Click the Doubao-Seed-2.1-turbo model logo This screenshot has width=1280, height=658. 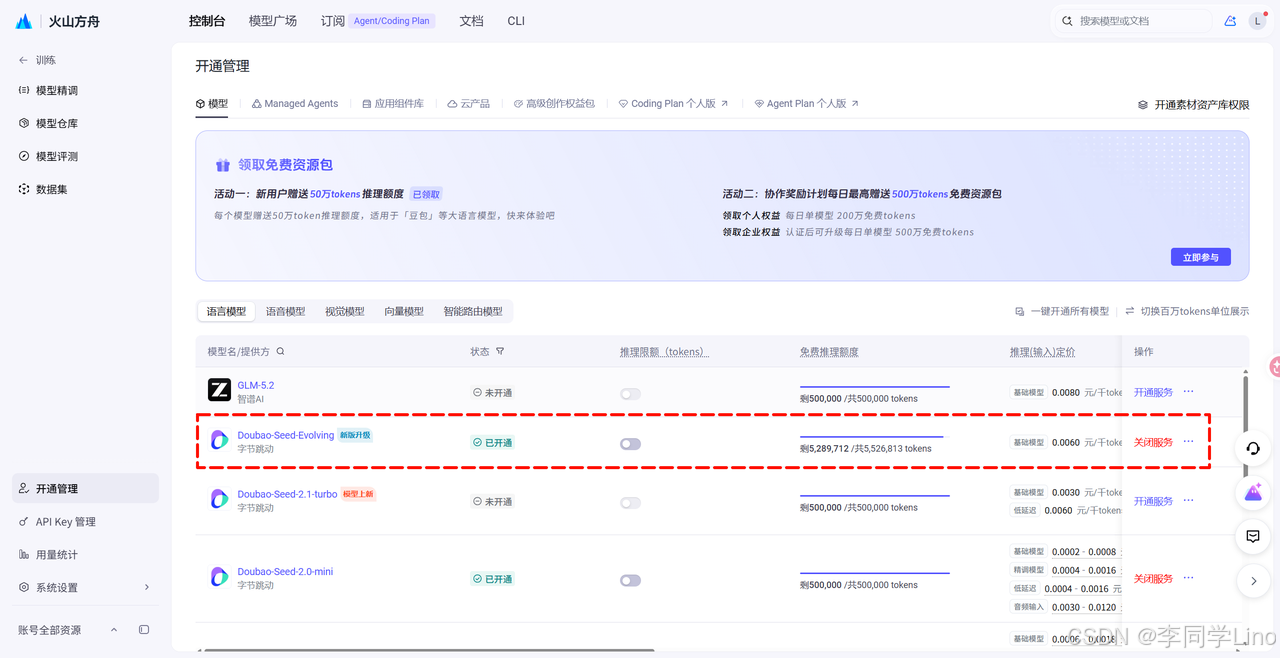tap(219, 499)
